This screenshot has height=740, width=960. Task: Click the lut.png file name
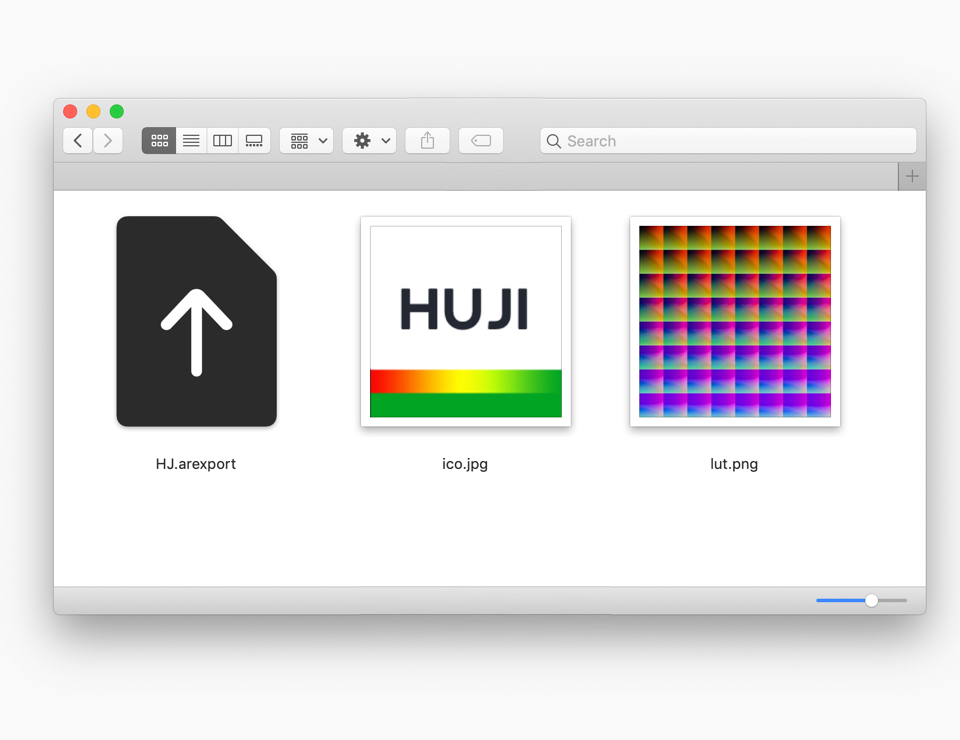pos(734,464)
